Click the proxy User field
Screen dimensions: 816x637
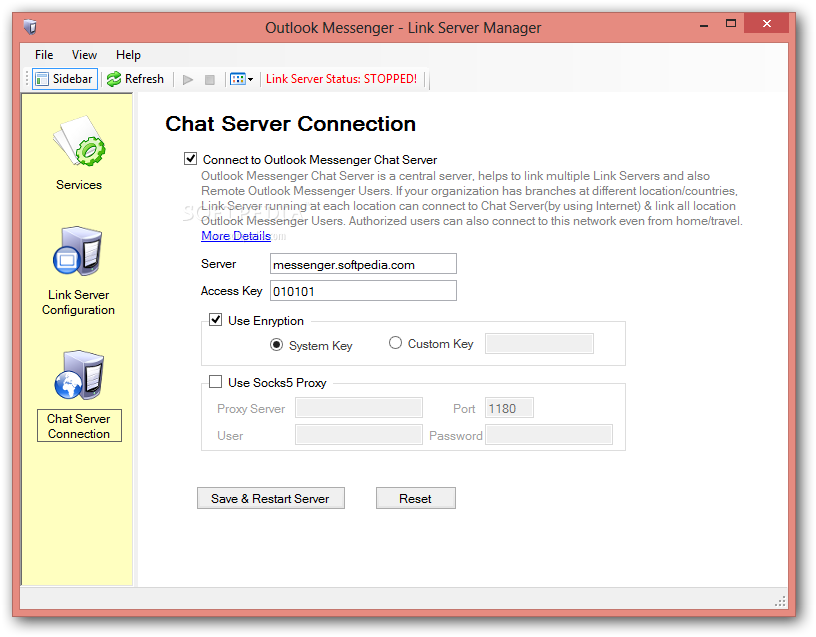[x=359, y=435]
